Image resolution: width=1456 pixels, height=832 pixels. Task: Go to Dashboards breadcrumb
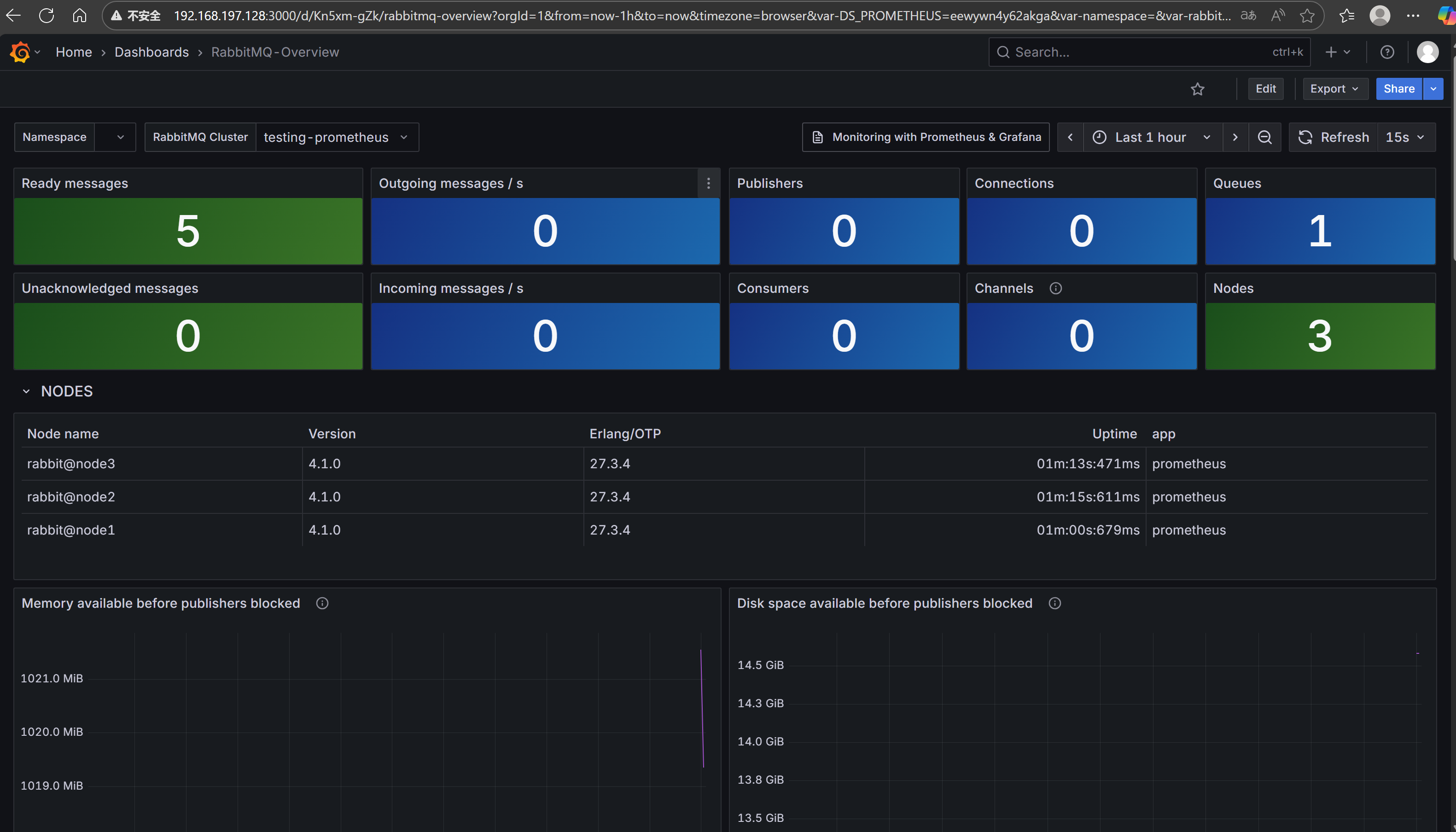(151, 52)
